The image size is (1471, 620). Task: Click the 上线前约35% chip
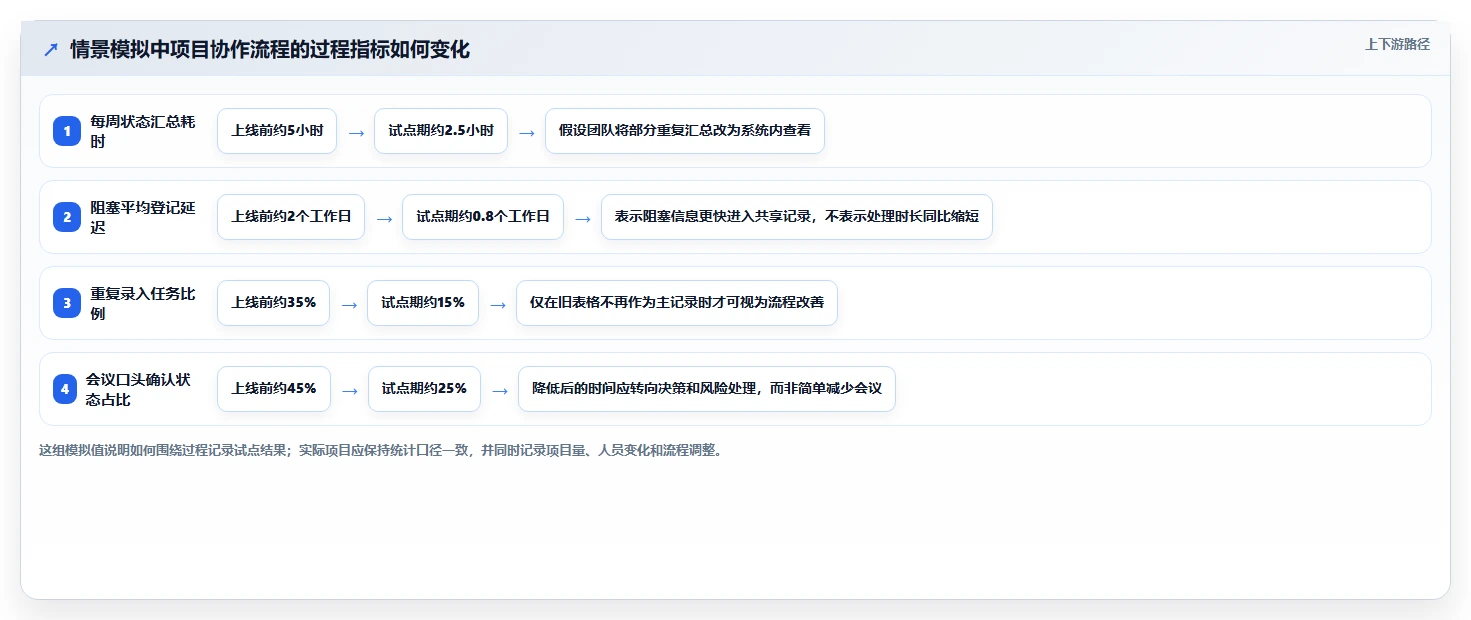pos(274,303)
